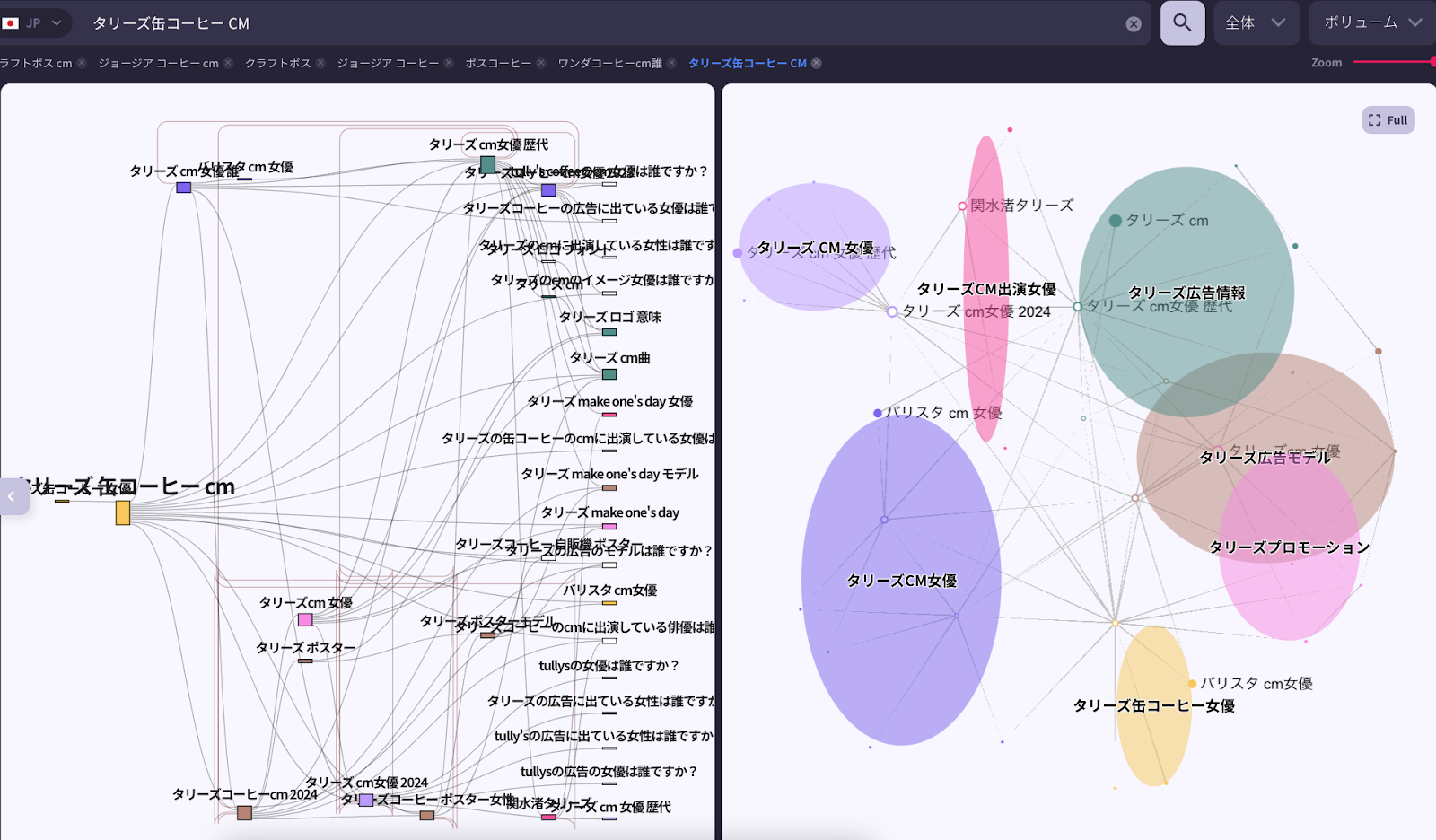Click the label タリーズコーヒーの広告に出ている女優は誰
Image resolution: width=1436 pixels, height=840 pixels.
click(589, 208)
